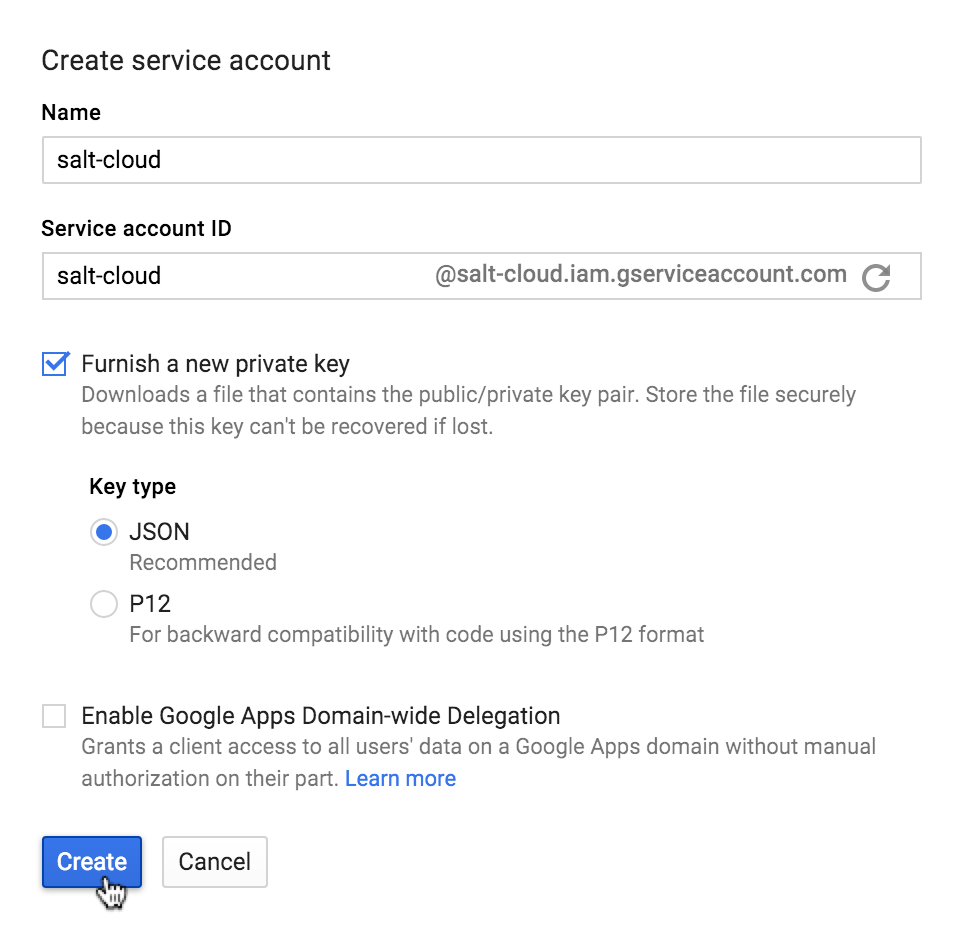Click the 'Enable Google Apps Domain-wide Delegation' label
Image resolution: width=964 pixels, height=932 pixels.
tap(320, 716)
